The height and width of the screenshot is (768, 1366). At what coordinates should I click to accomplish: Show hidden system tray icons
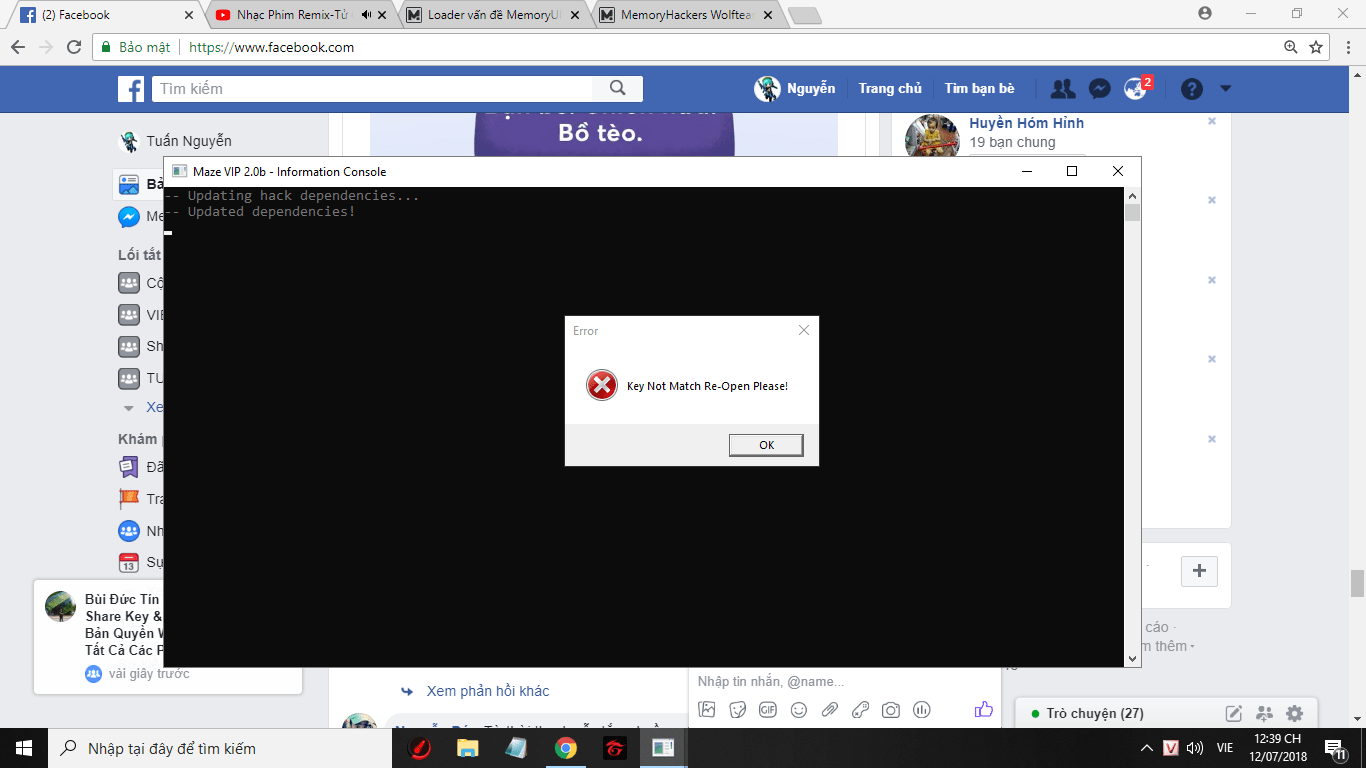(1146, 748)
